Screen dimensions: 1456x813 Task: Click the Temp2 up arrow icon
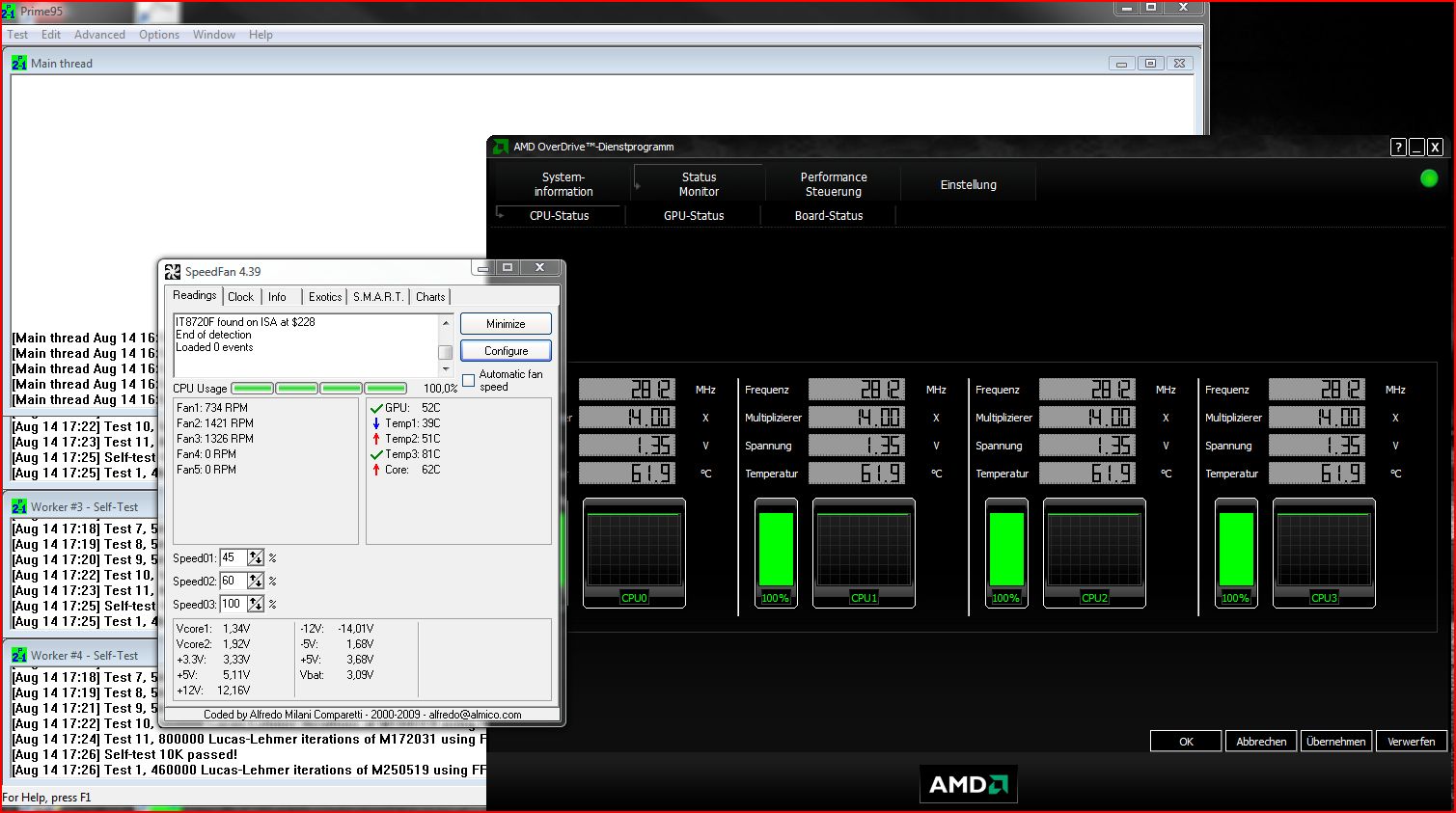376,439
